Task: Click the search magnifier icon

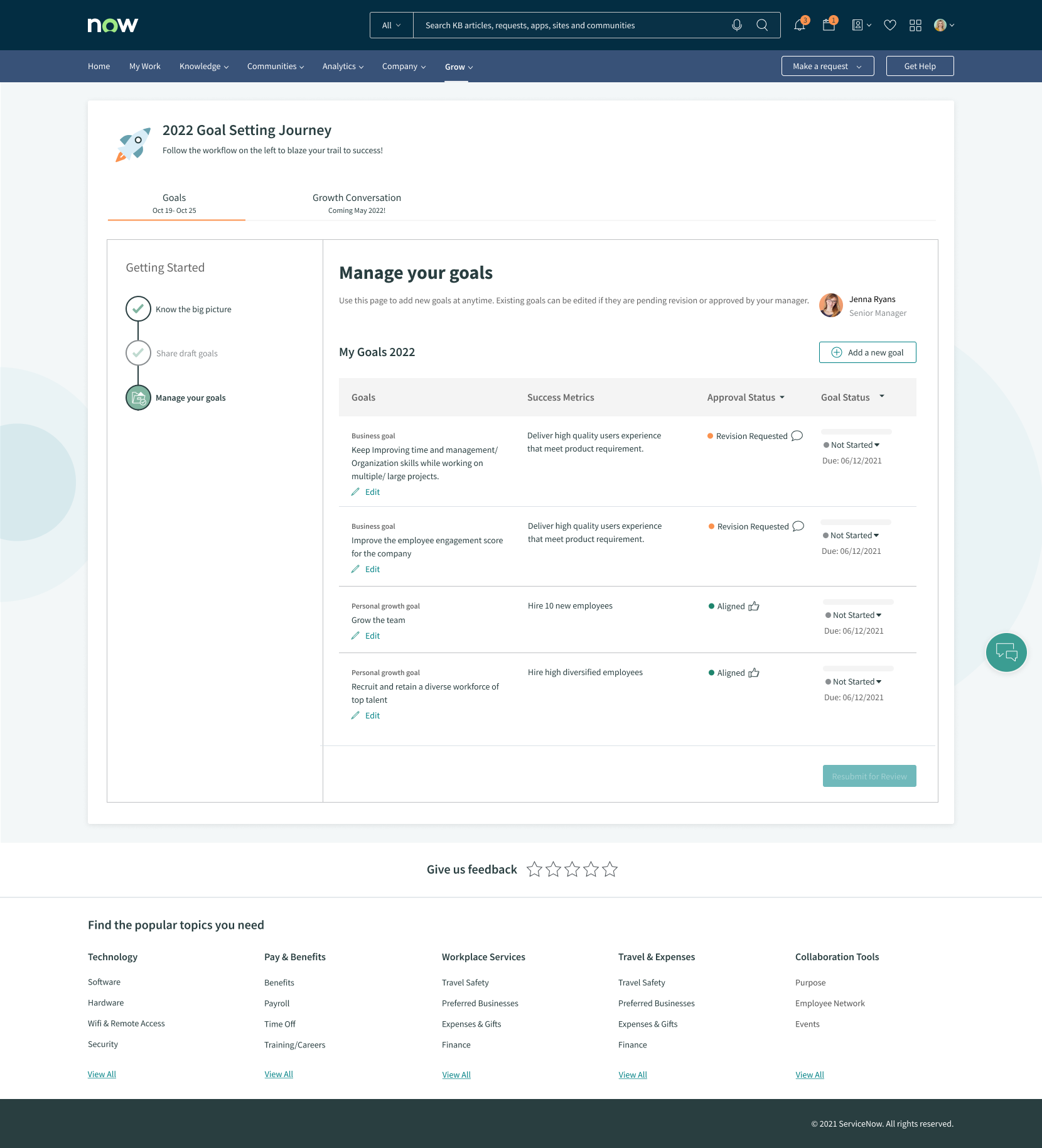Action: (x=762, y=25)
